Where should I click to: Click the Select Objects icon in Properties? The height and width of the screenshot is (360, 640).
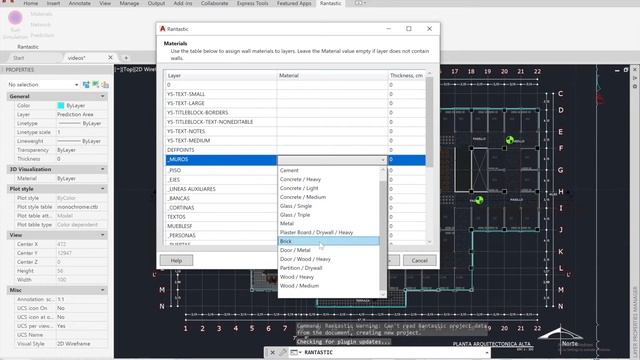96,84
